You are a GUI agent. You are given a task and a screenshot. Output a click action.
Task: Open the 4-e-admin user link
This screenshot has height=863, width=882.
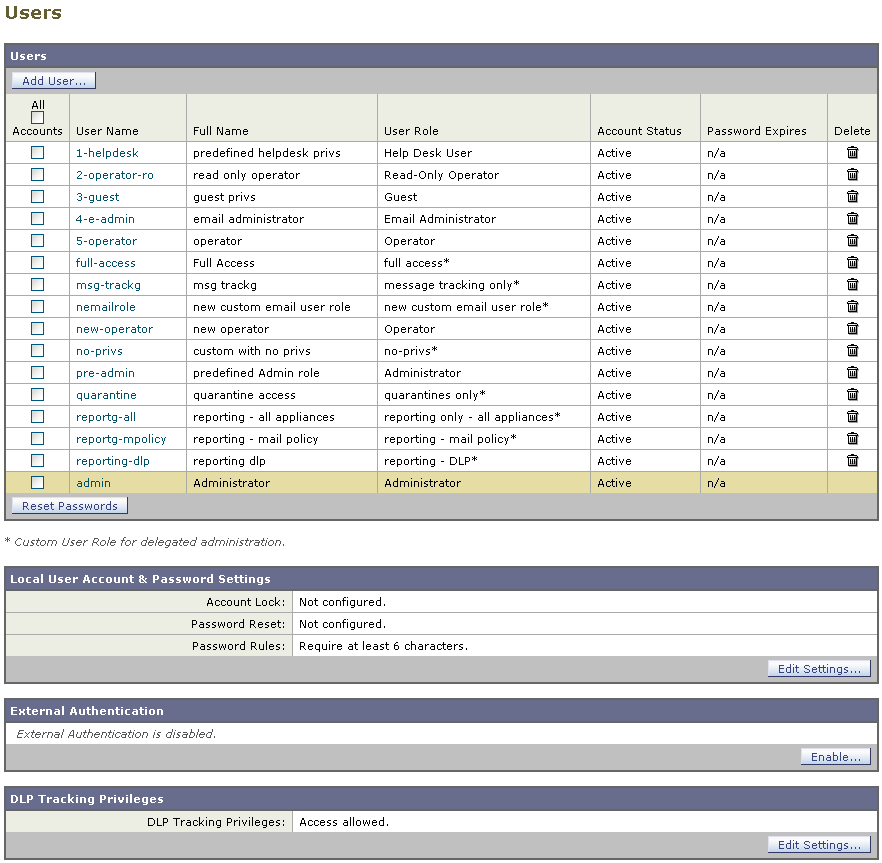coord(105,219)
